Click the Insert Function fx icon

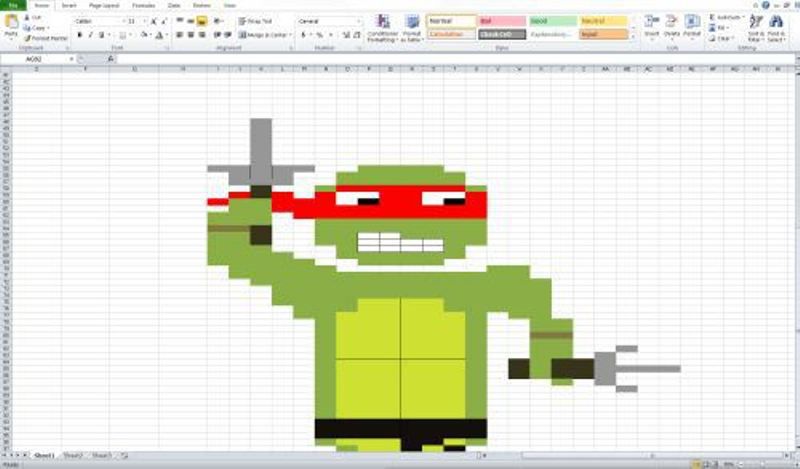click(111, 59)
